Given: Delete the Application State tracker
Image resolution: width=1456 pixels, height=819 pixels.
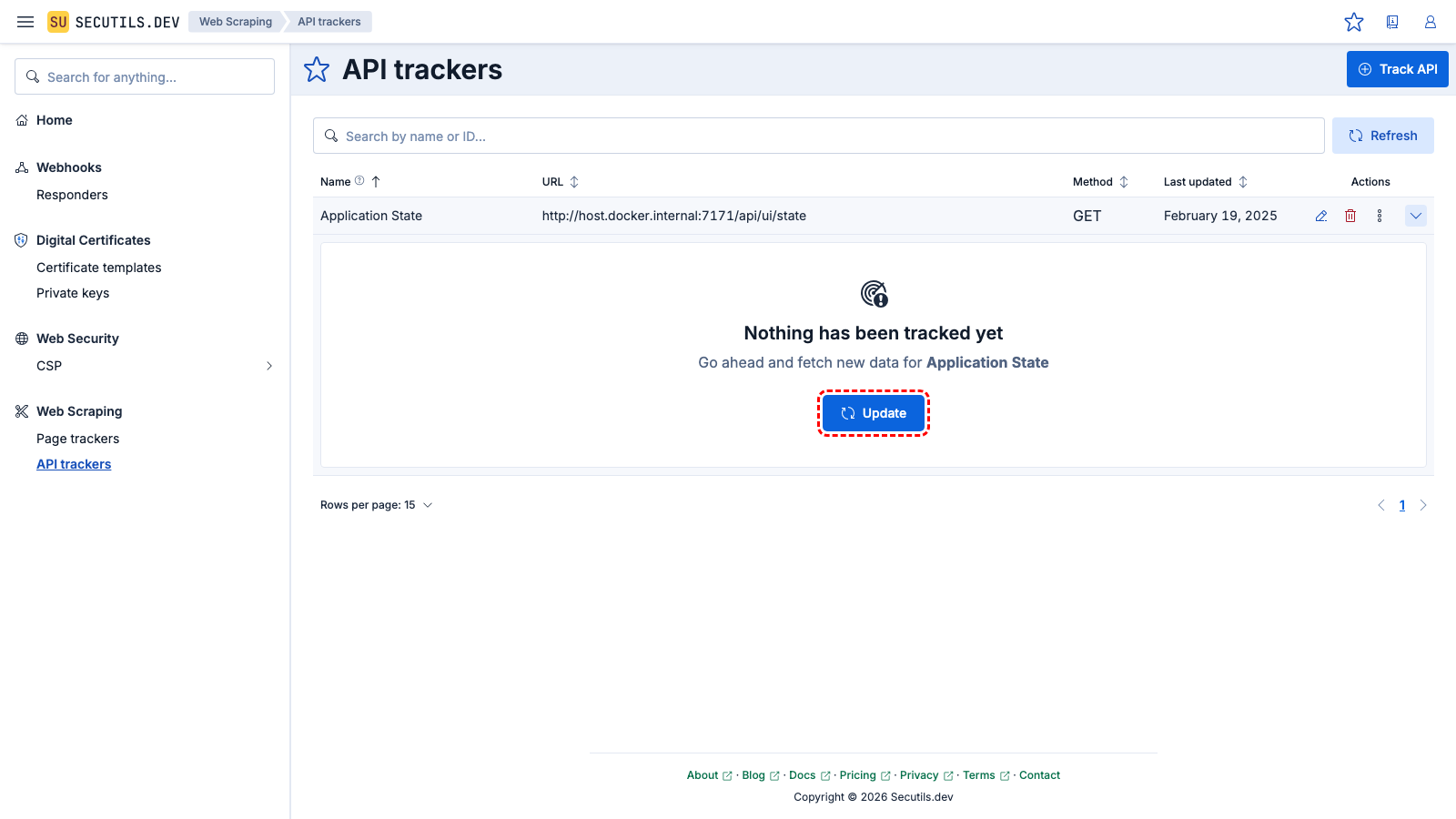Looking at the screenshot, I should (x=1350, y=216).
